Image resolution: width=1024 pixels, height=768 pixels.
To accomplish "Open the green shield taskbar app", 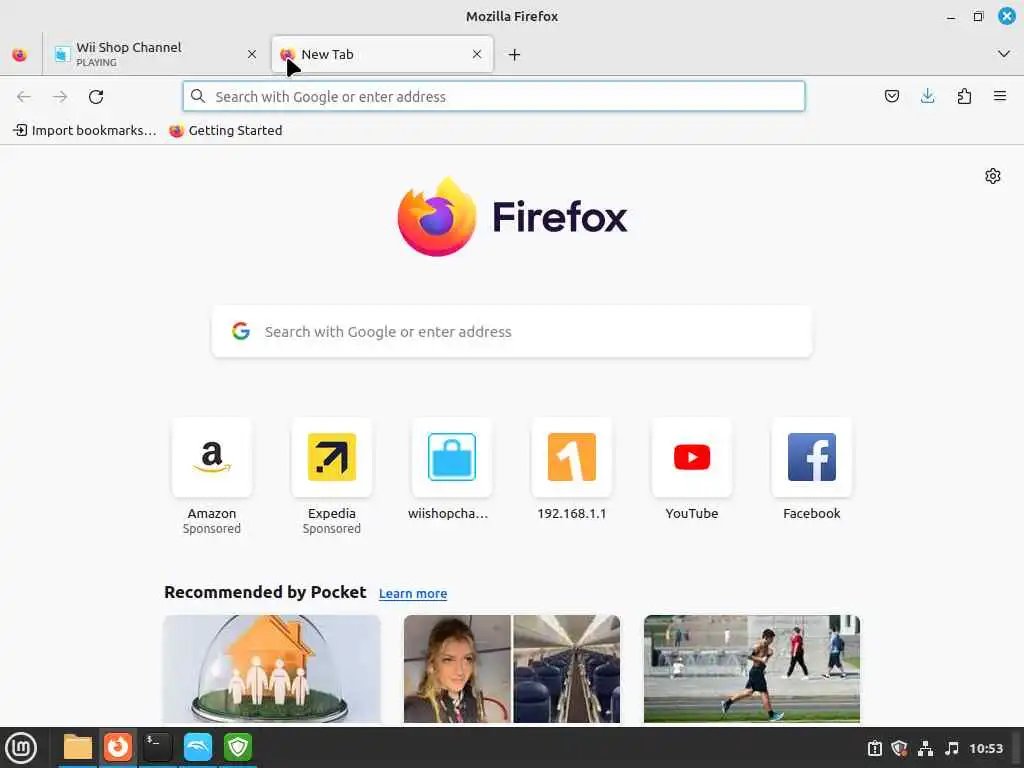I will [x=238, y=747].
